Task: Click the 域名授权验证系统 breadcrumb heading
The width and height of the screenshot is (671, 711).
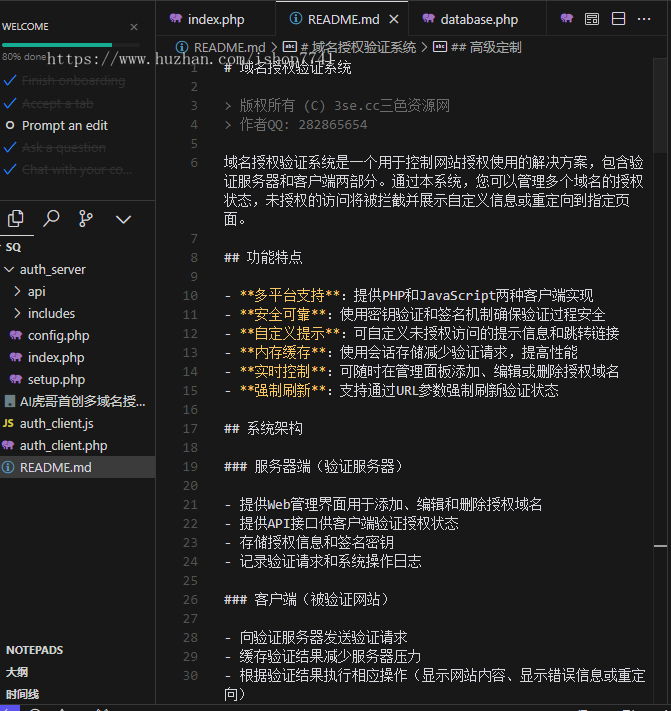Action: click(358, 47)
